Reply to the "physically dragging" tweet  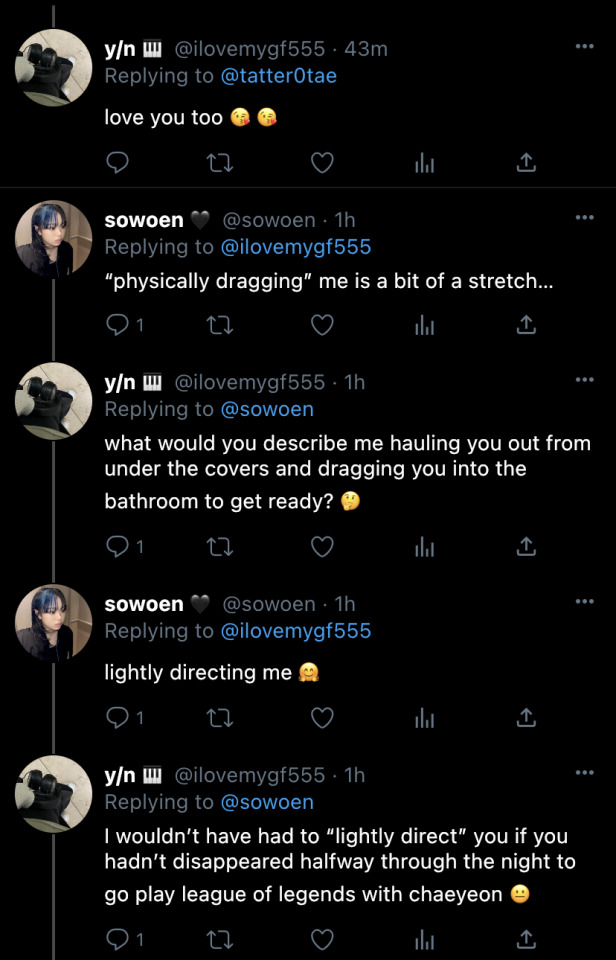pyautogui.click(x=117, y=325)
